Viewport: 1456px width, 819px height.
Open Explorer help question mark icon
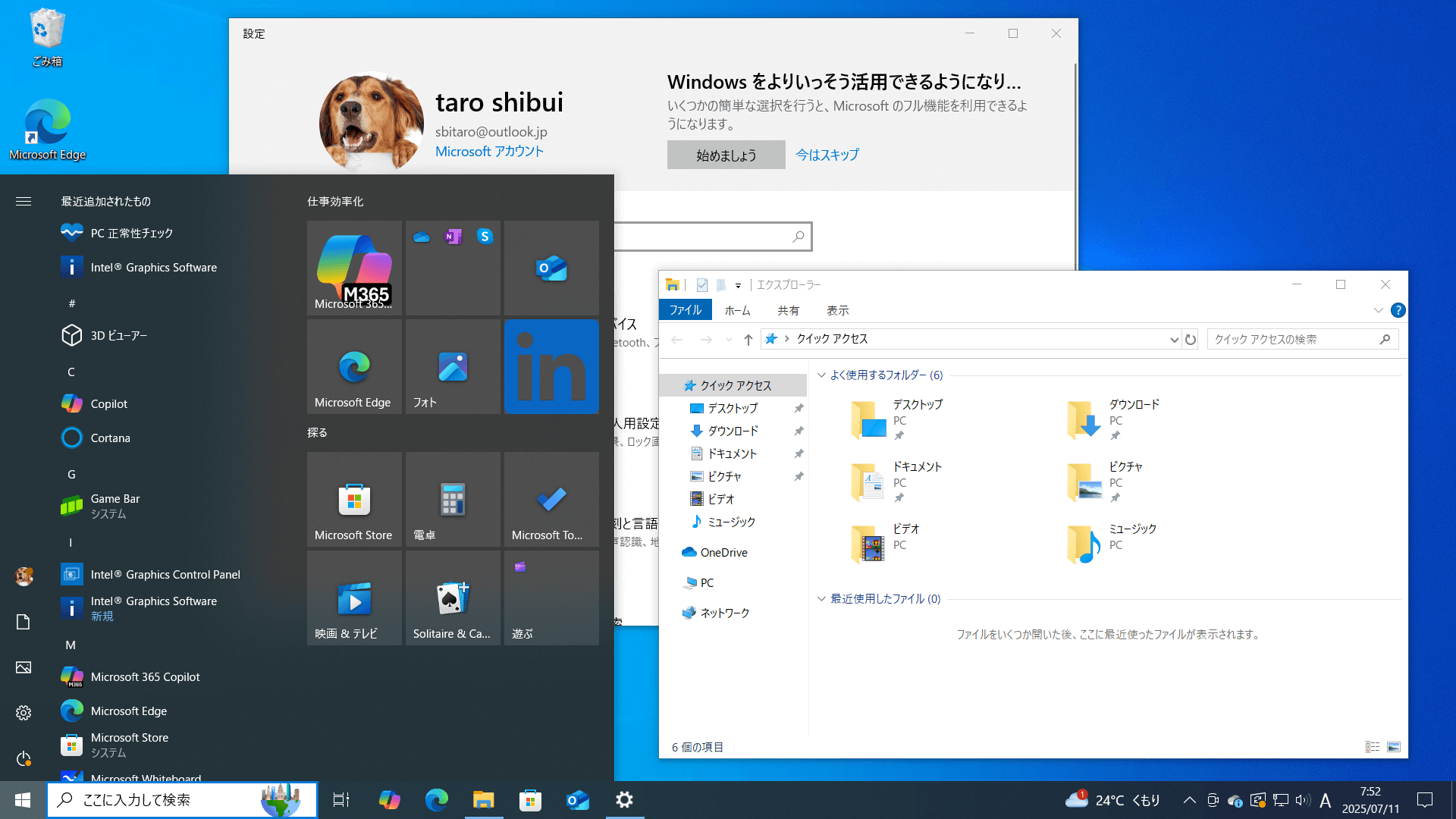(1398, 310)
